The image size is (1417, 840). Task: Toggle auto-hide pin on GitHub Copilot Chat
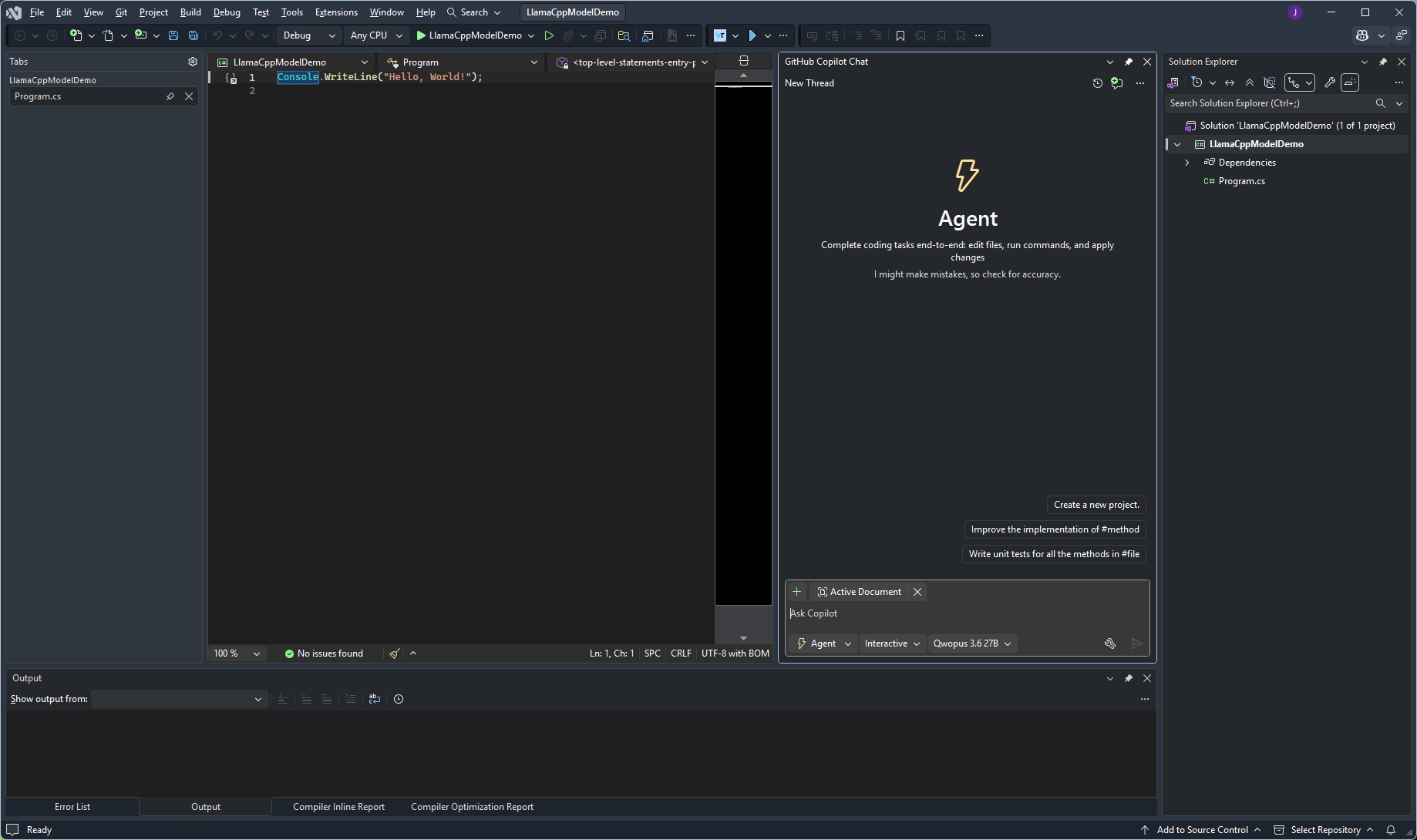(1129, 62)
